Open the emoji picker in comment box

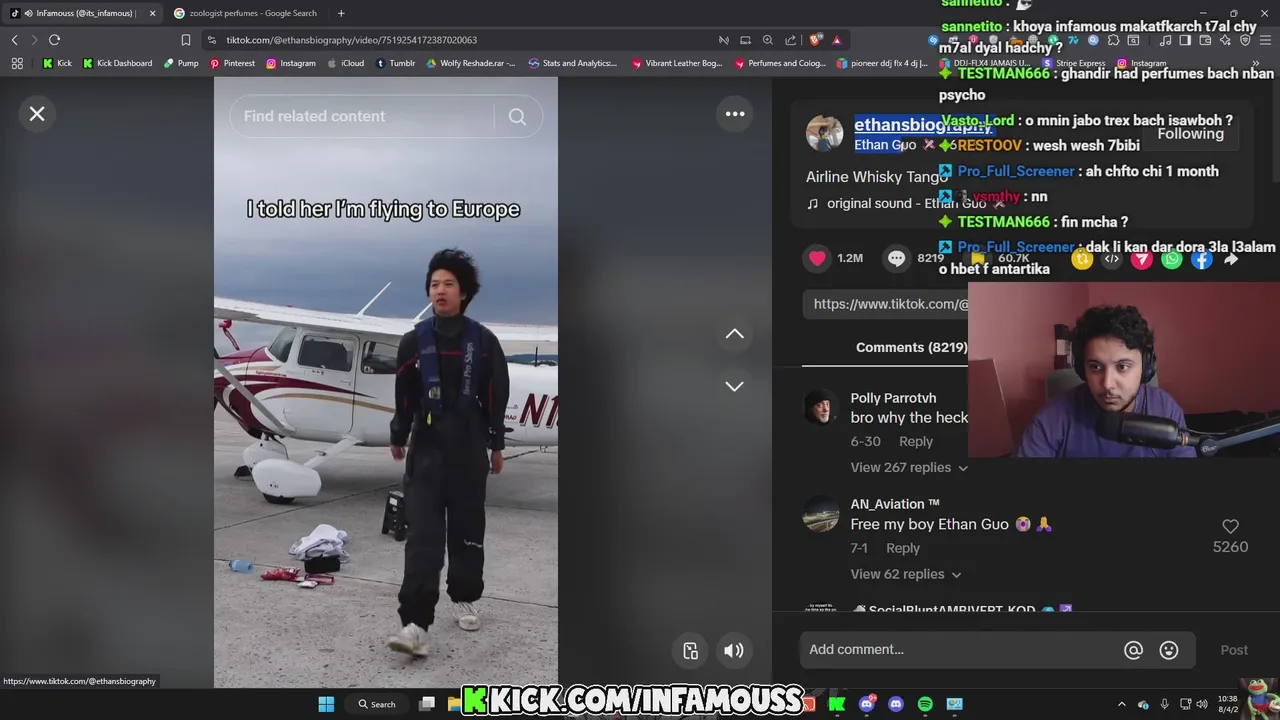click(x=1169, y=651)
